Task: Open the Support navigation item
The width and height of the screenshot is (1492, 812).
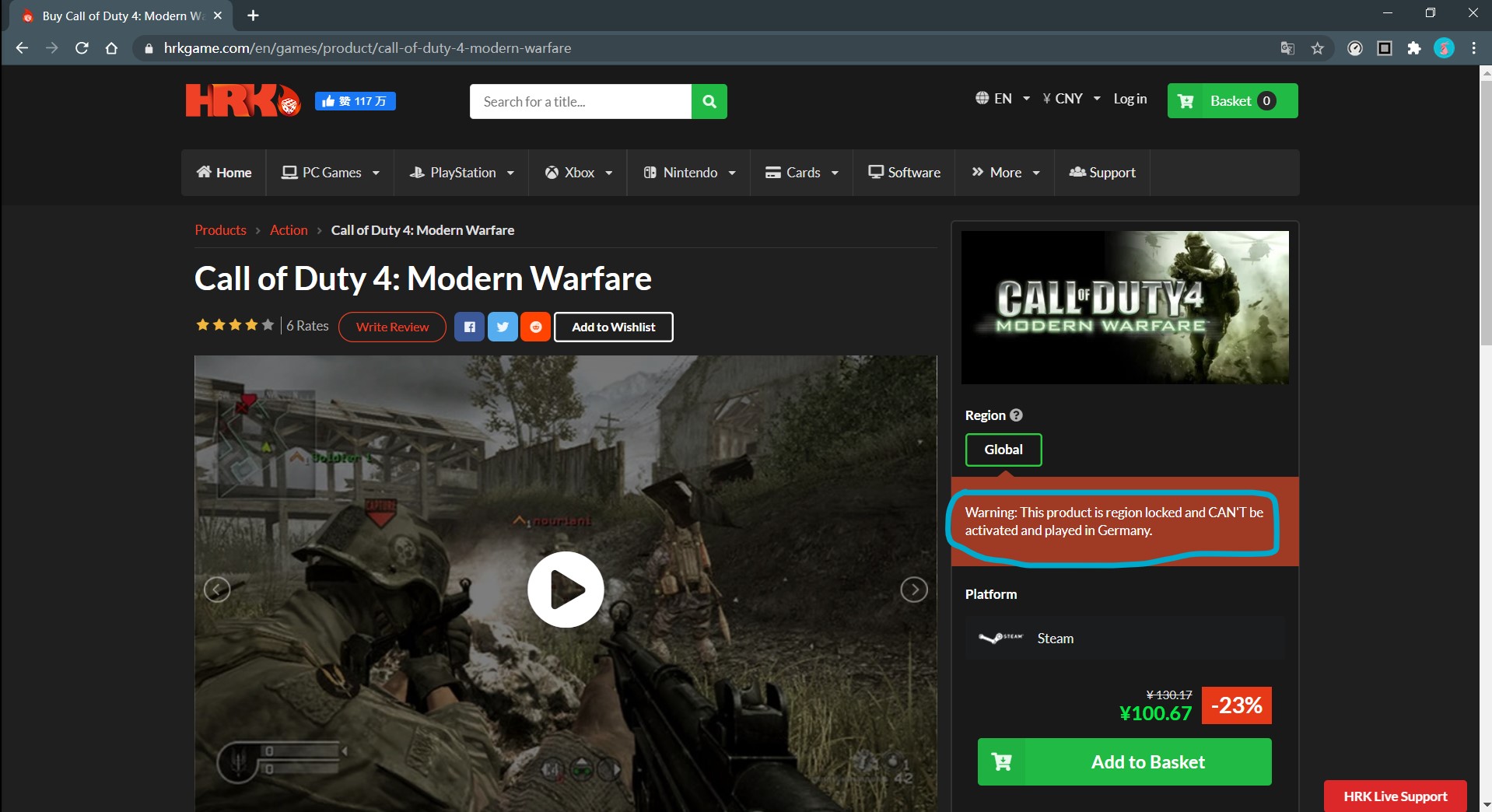Action: tap(1102, 173)
